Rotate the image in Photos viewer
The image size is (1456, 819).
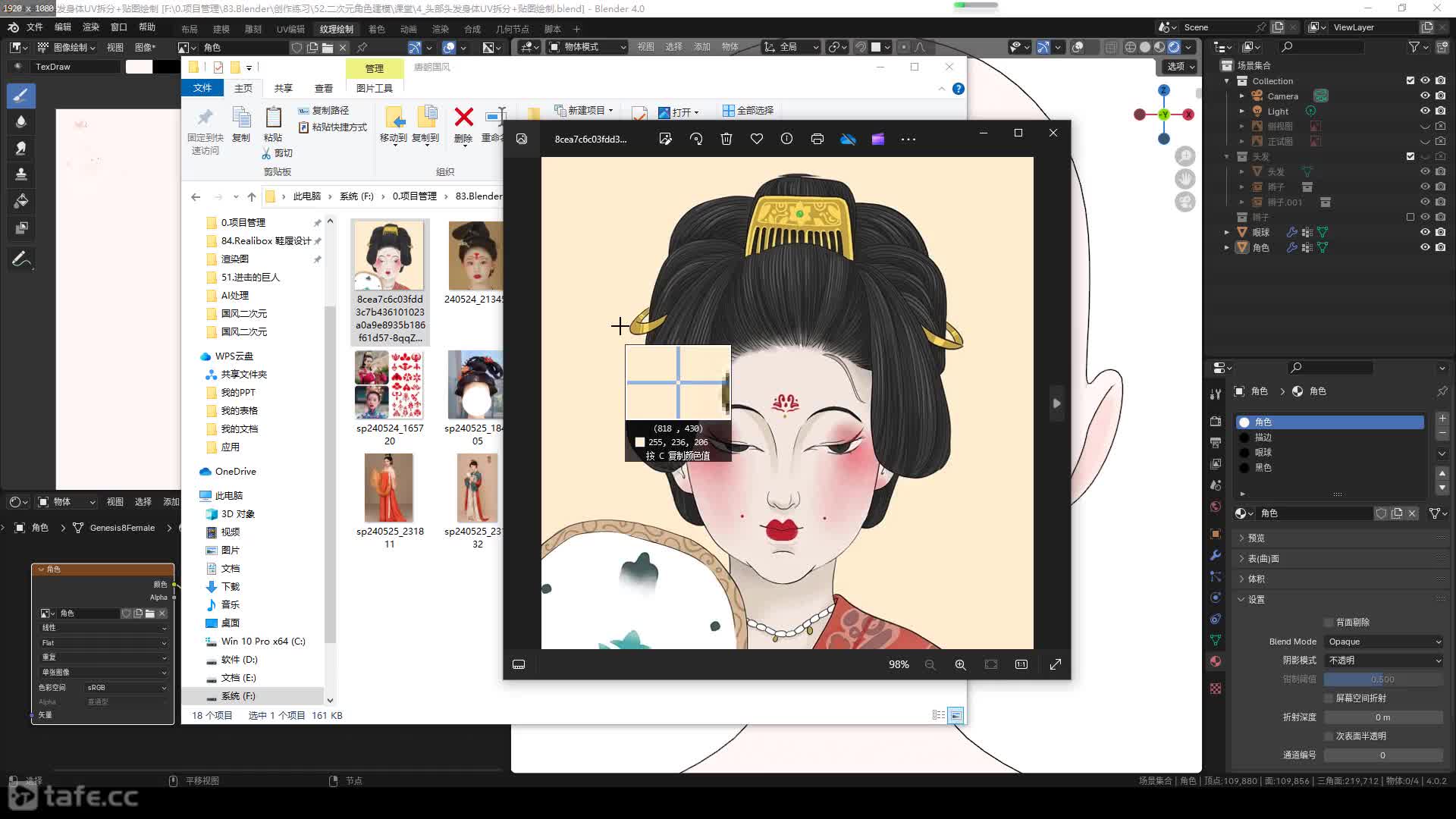click(x=696, y=139)
